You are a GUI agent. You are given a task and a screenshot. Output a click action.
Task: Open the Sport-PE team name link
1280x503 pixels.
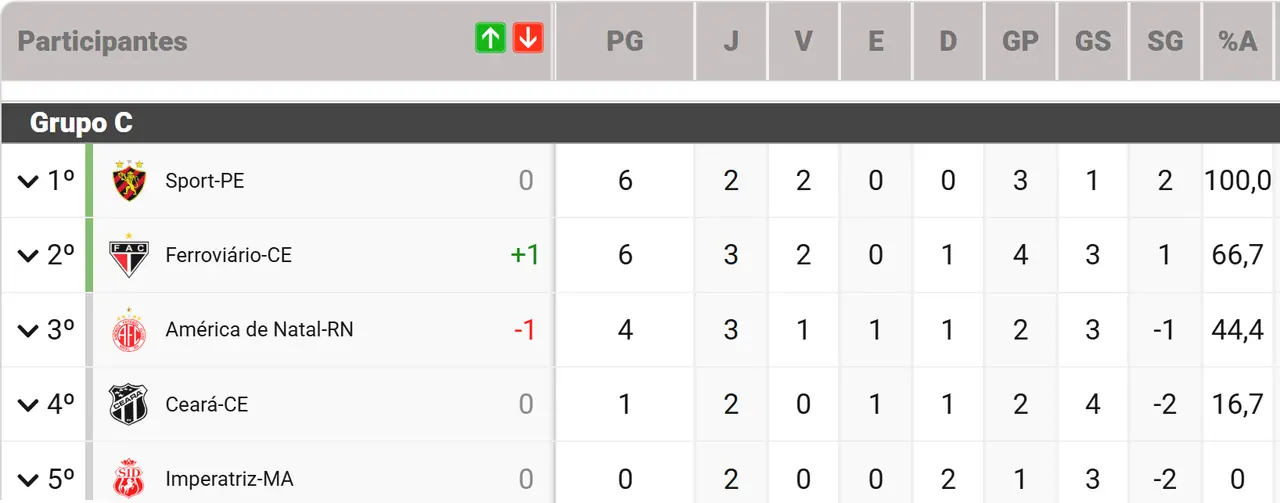point(205,181)
